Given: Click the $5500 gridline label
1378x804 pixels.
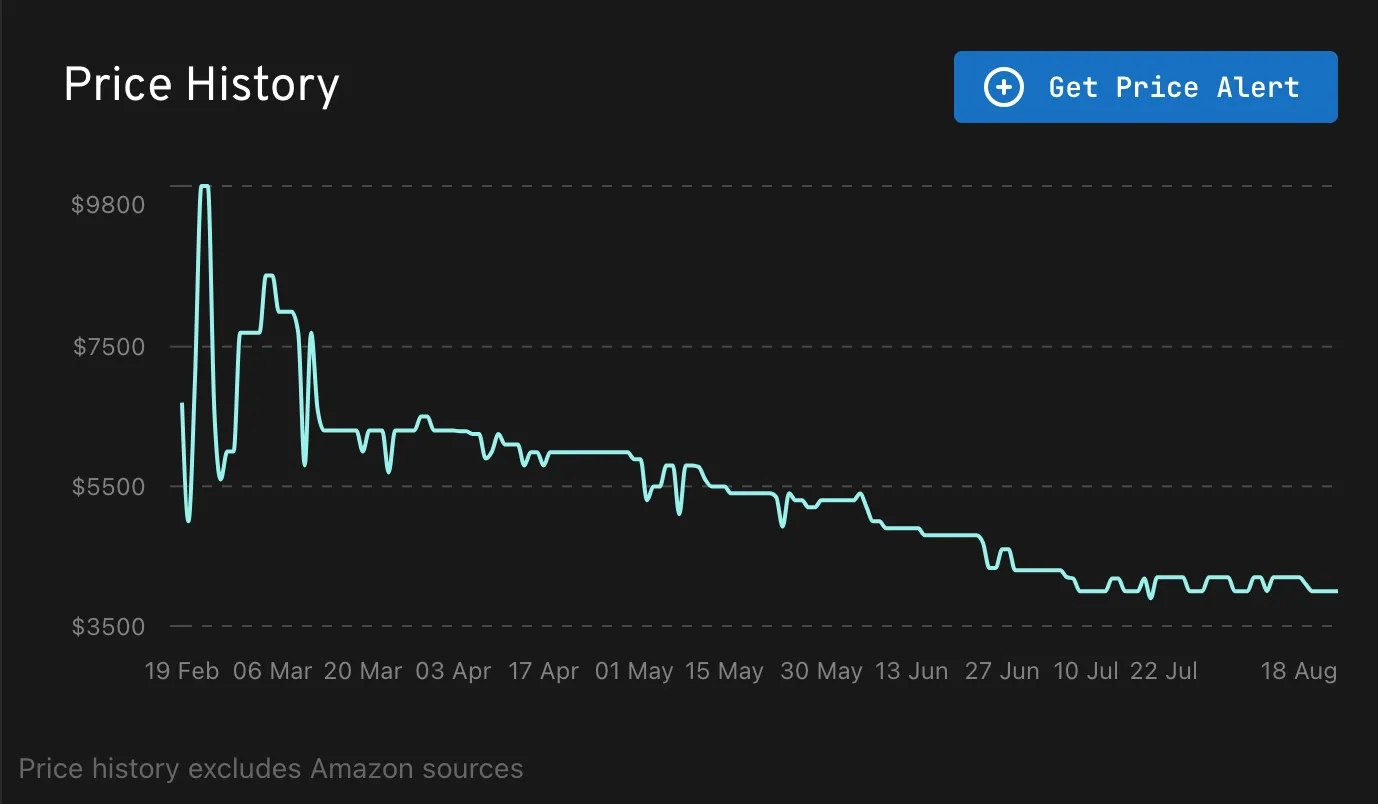Looking at the screenshot, I should coord(109,487).
